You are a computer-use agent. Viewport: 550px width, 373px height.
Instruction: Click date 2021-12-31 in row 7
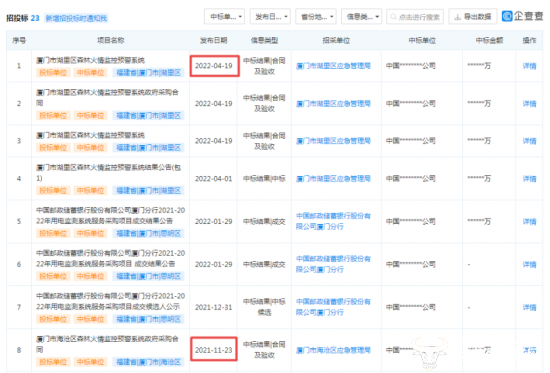pos(214,307)
